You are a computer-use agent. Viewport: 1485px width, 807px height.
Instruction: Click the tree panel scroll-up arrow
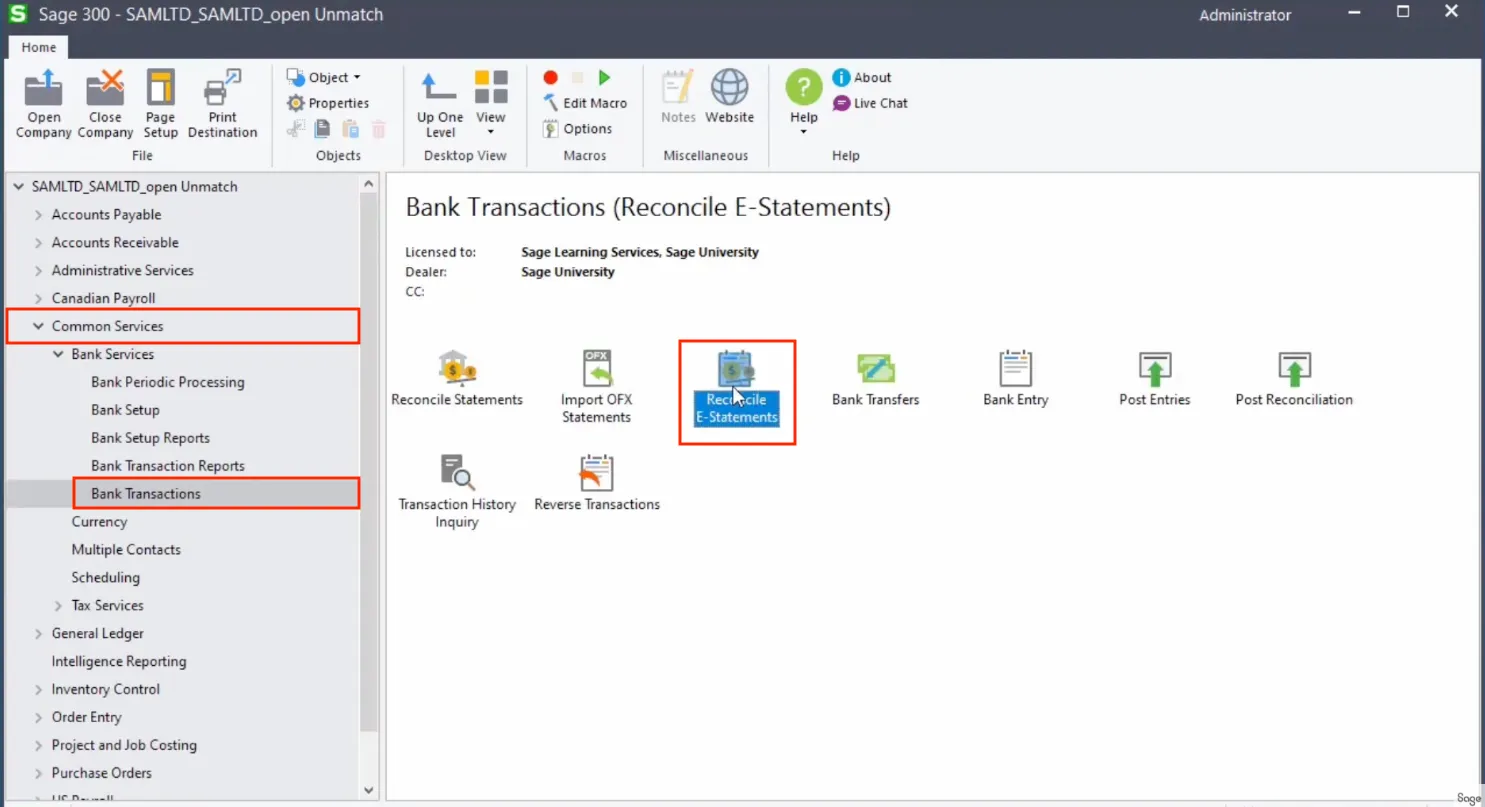(x=368, y=185)
